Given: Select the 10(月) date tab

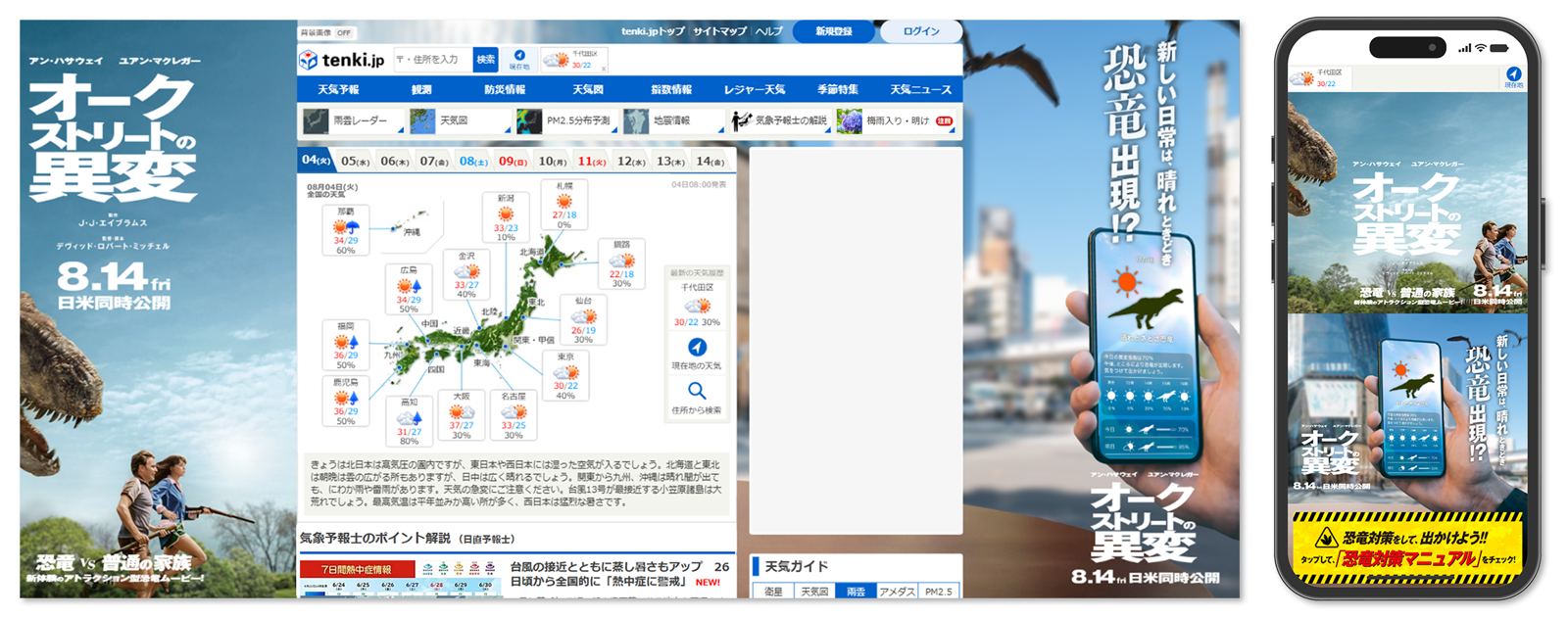Looking at the screenshot, I should click(x=552, y=161).
